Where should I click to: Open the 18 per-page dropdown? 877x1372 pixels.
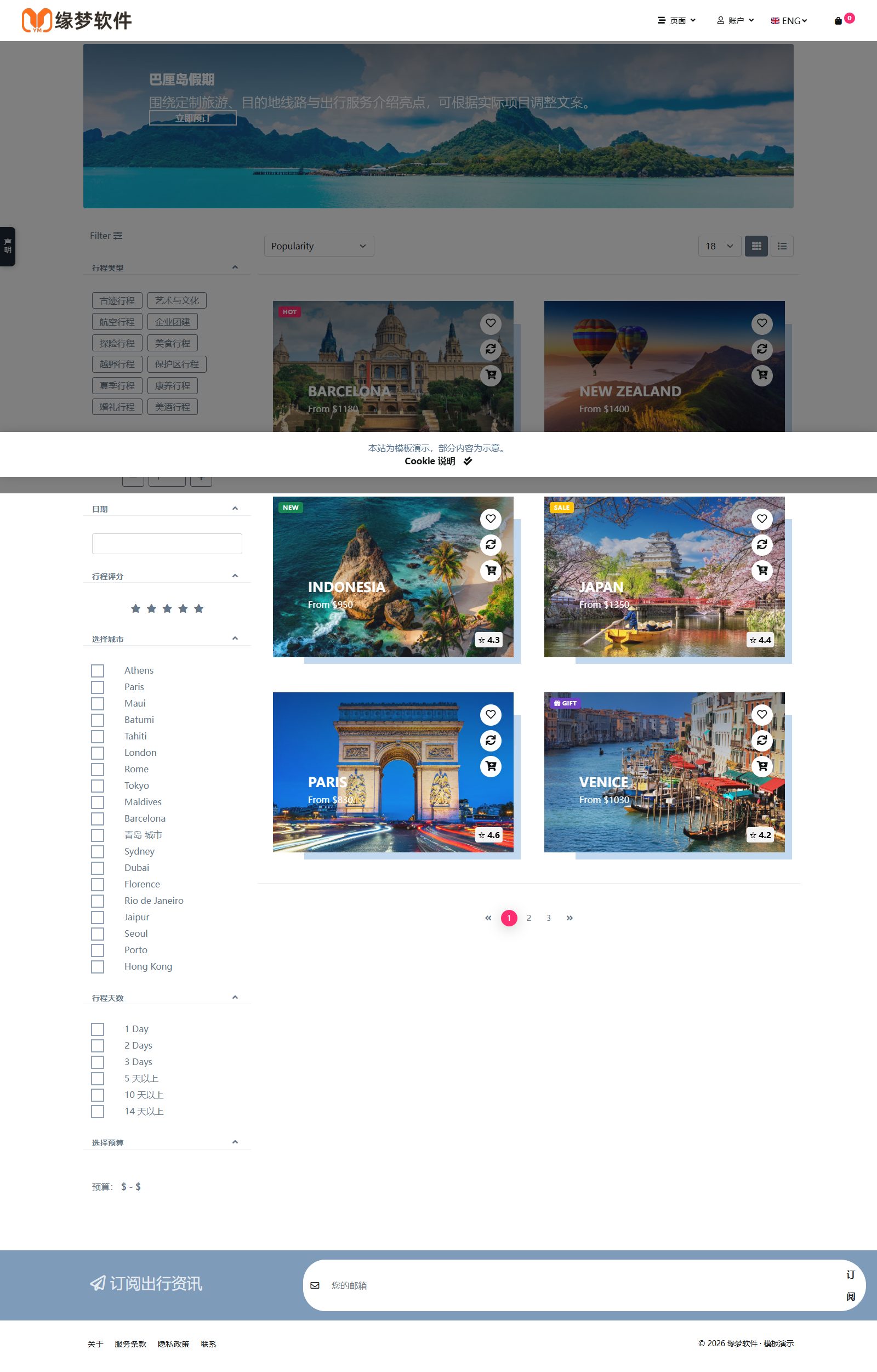point(720,246)
